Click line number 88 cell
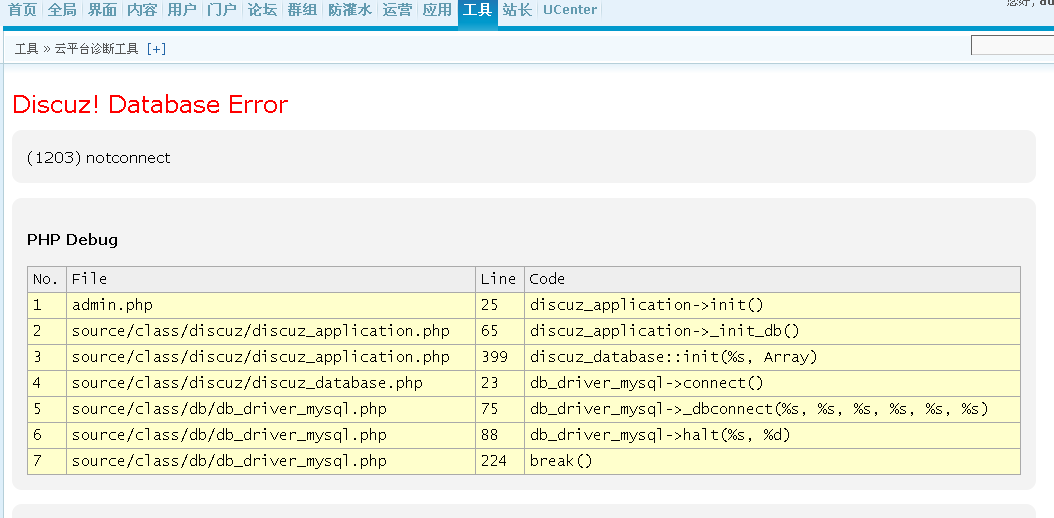Screen dimensions: 1054x518 pyautogui.click(x=499, y=435)
